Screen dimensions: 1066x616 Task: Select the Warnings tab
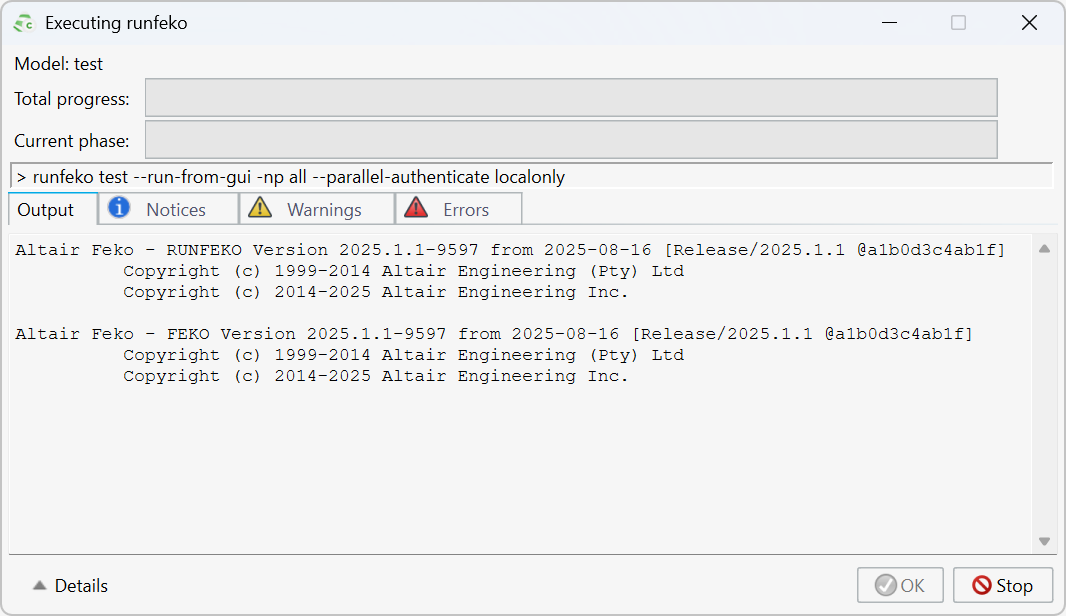tap(316, 209)
